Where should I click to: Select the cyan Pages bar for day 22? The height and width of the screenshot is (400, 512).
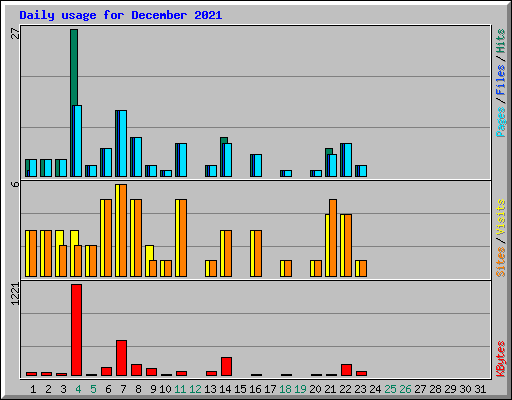[x=348, y=160]
